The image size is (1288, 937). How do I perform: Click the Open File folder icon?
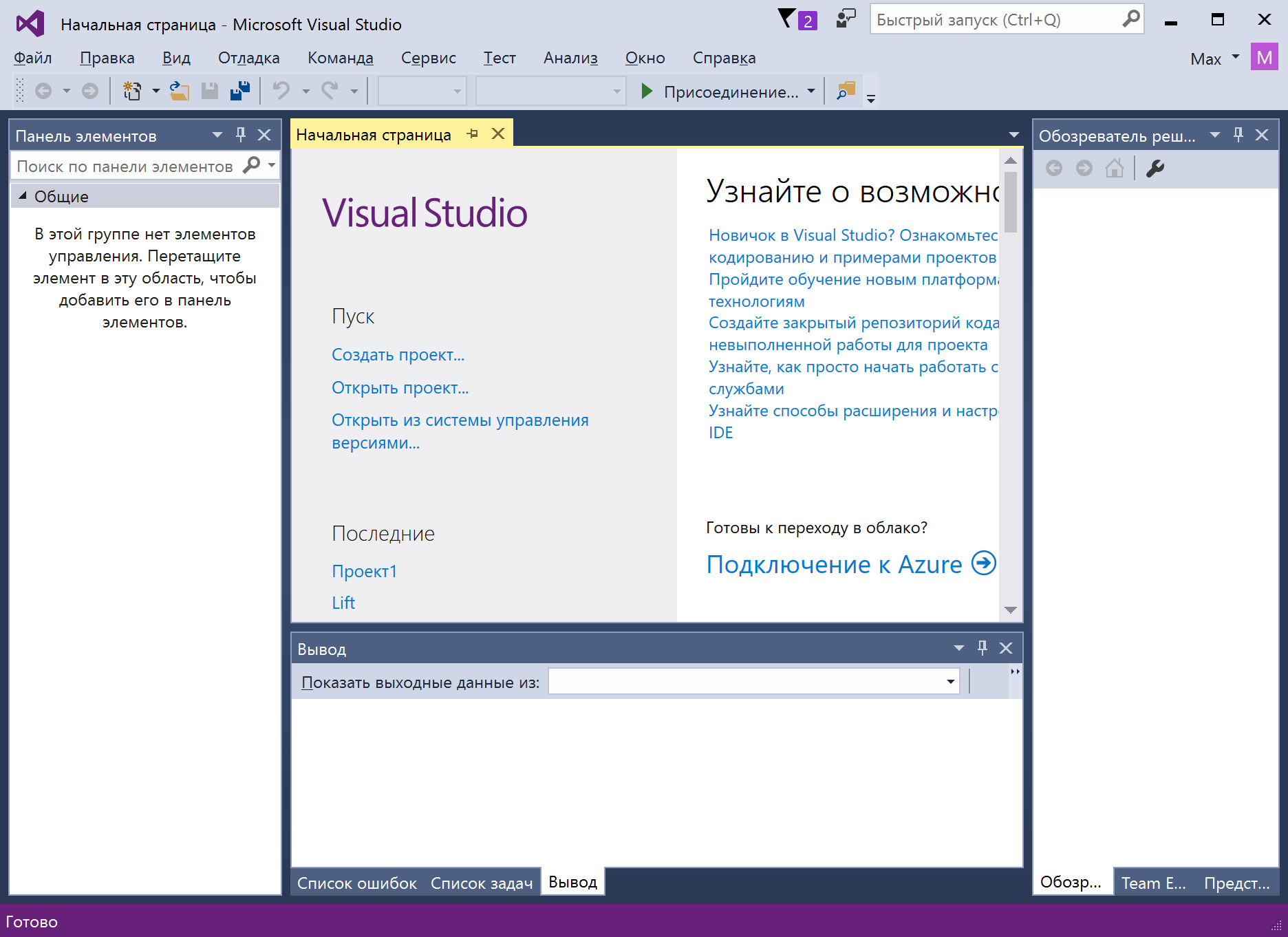180,91
